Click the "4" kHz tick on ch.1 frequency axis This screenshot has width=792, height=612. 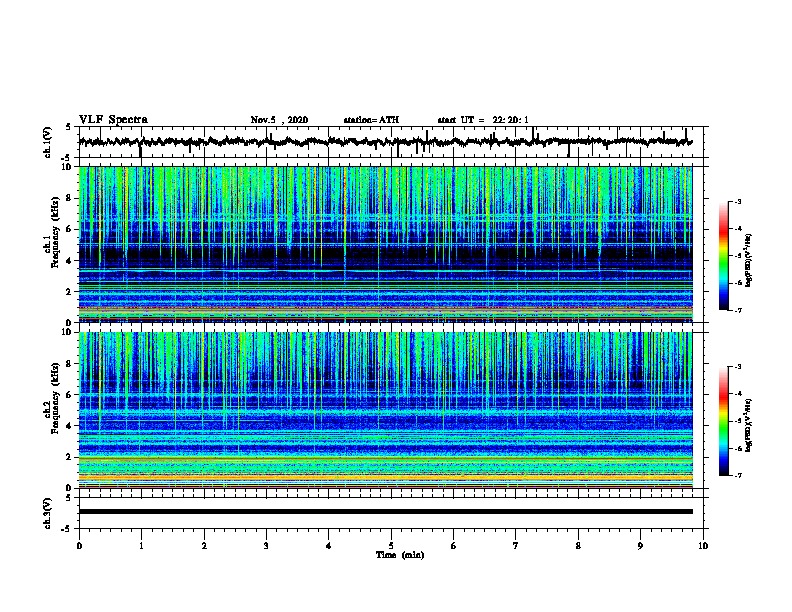click(70, 261)
